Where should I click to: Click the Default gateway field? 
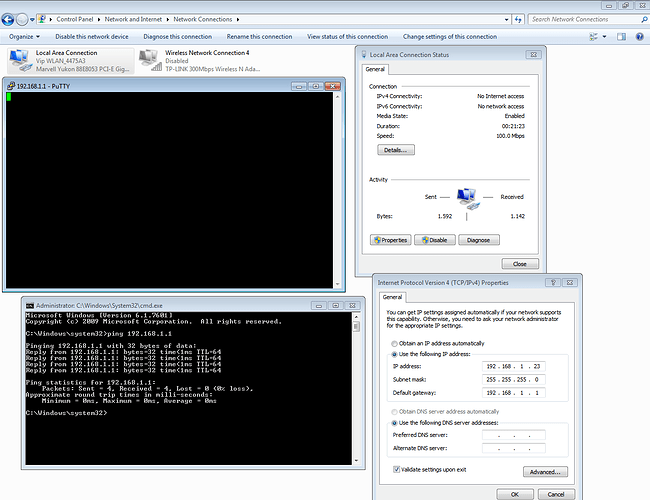(514, 393)
